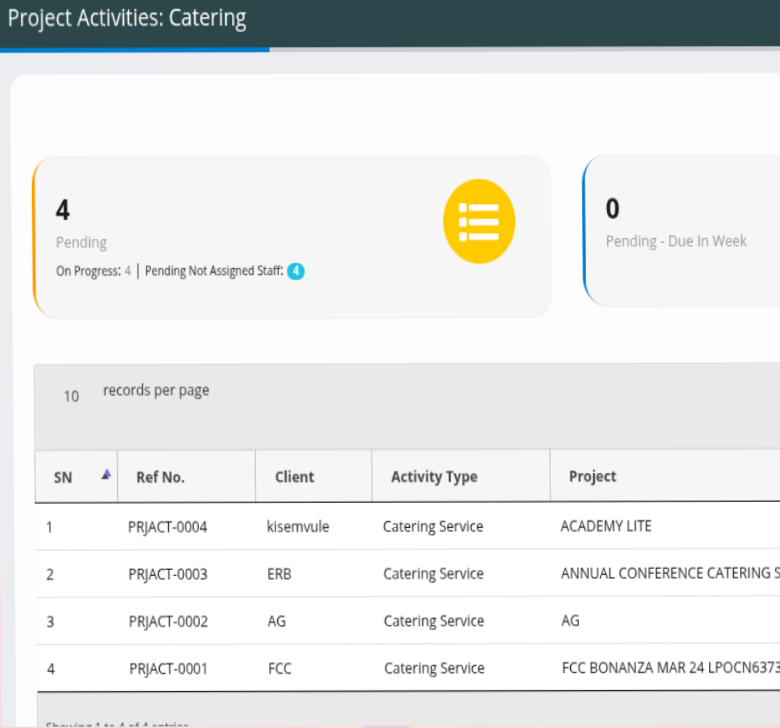Open reference PRJACT-0004 in the table

167,527
